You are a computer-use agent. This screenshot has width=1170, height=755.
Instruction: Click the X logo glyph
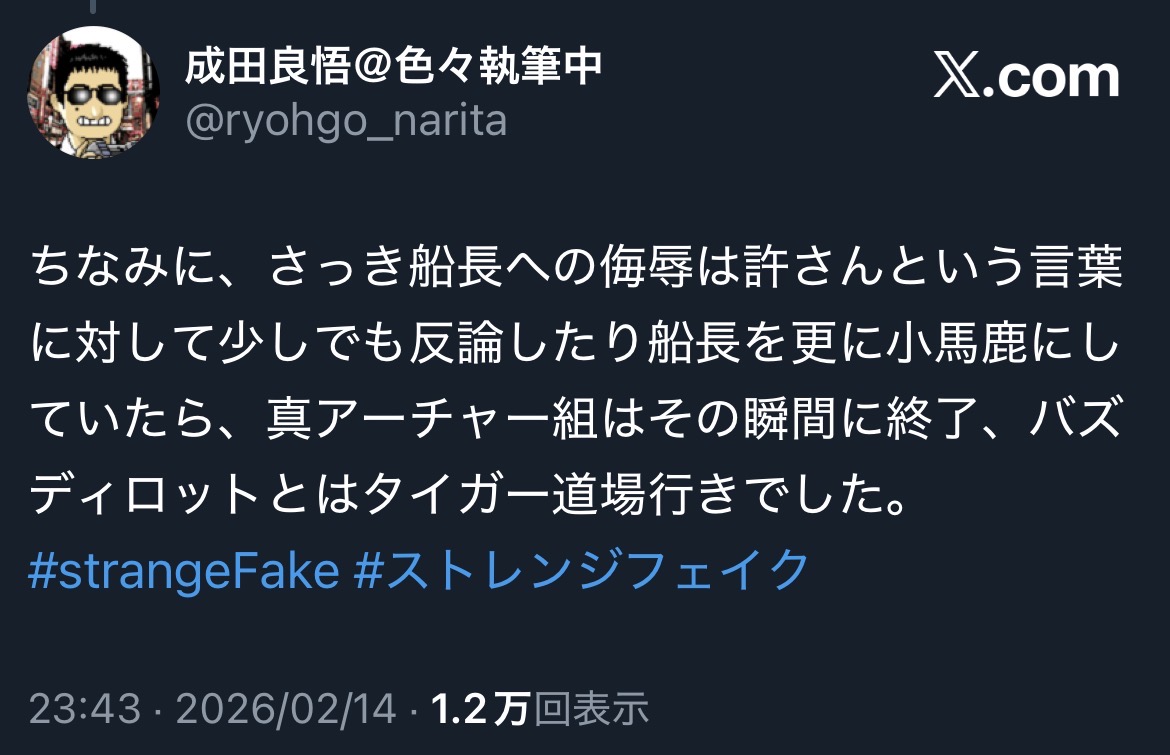pyautogui.click(x=957, y=75)
